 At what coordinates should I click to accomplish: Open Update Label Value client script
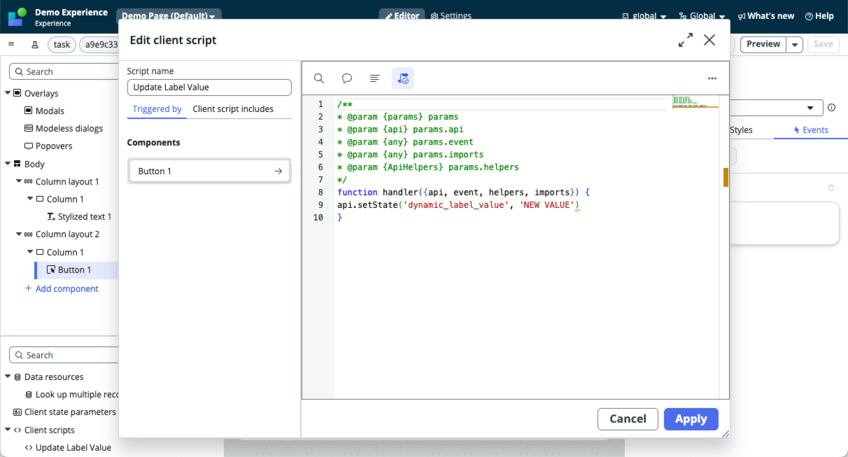(x=68, y=447)
